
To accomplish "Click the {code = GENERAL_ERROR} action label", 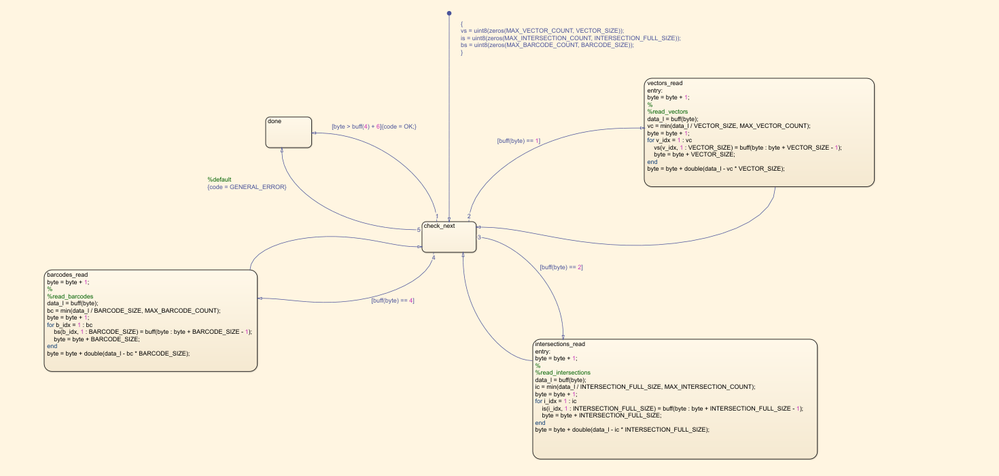I will click(247, 187).
